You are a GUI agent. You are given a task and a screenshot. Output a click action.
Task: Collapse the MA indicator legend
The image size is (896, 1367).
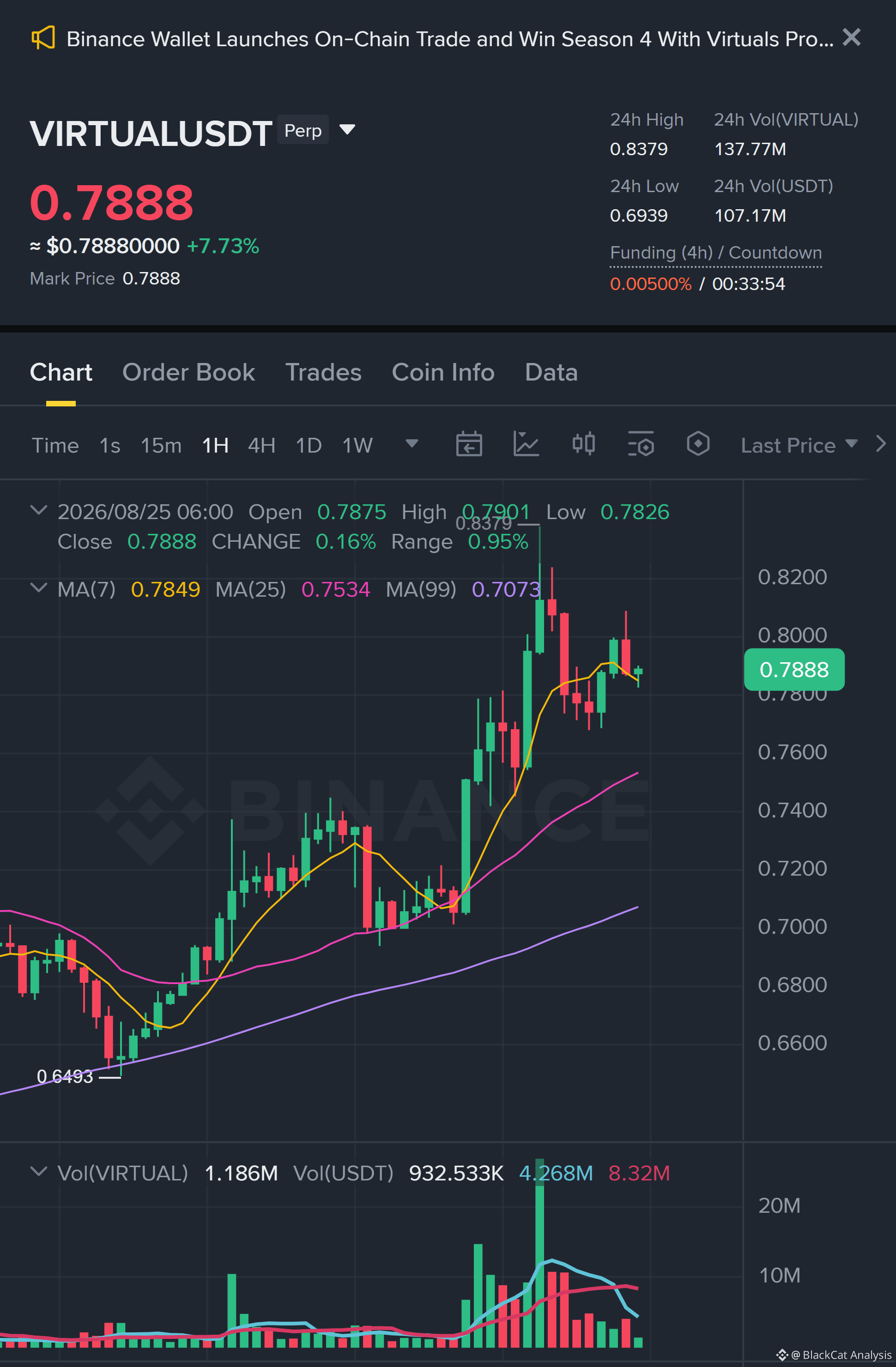click(38, 587)
